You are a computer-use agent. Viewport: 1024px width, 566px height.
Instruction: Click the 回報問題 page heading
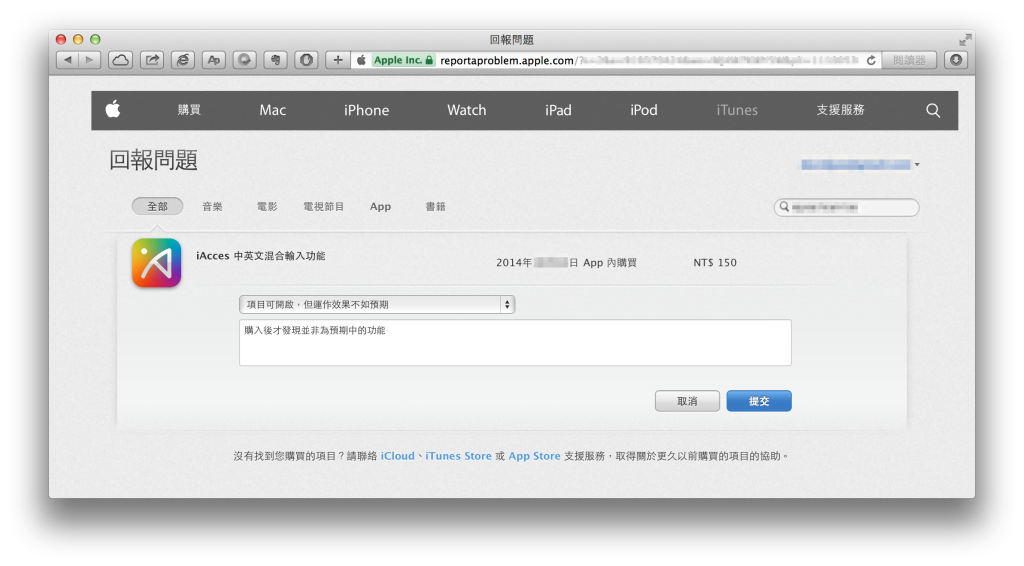[x=153, y=160]
